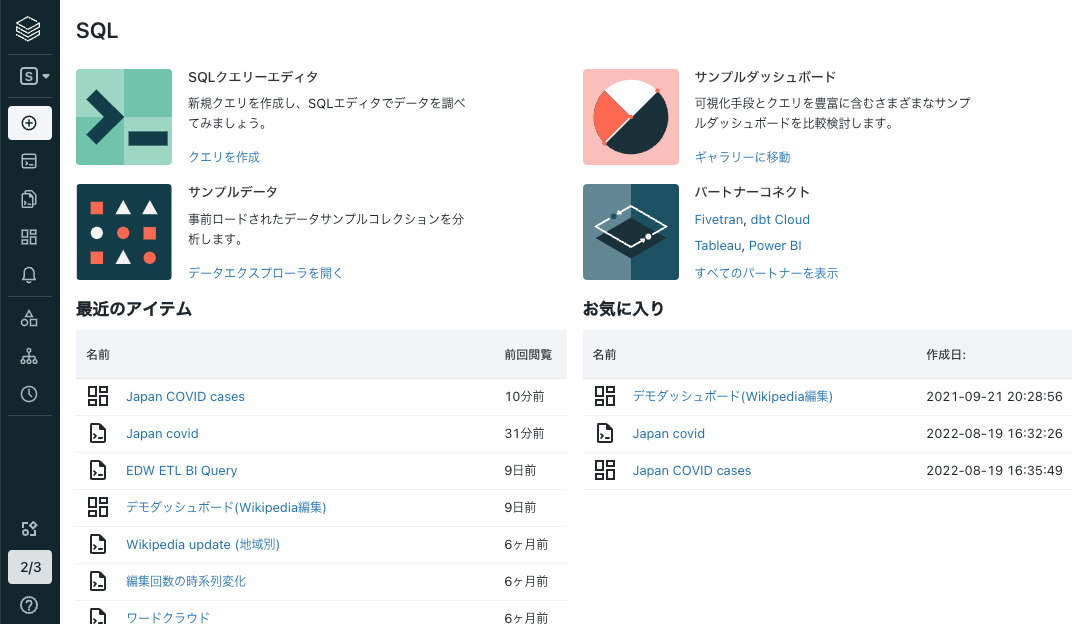Expand the persona switcher dropdown
This screenshot has width=1072, height=624.
coord(30,75)
